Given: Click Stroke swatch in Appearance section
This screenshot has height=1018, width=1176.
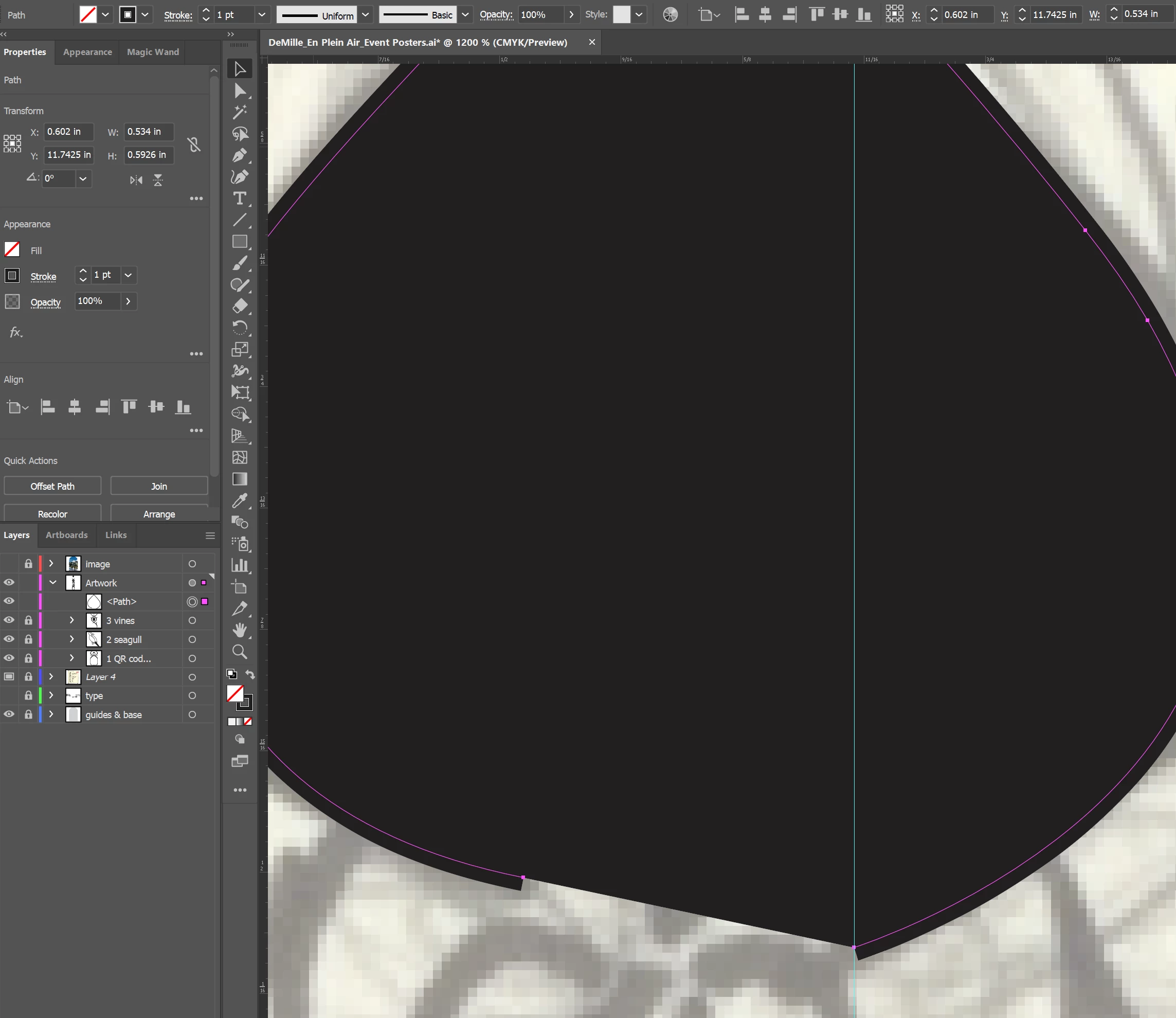Looking at the screenshot, I should [12, 276].
